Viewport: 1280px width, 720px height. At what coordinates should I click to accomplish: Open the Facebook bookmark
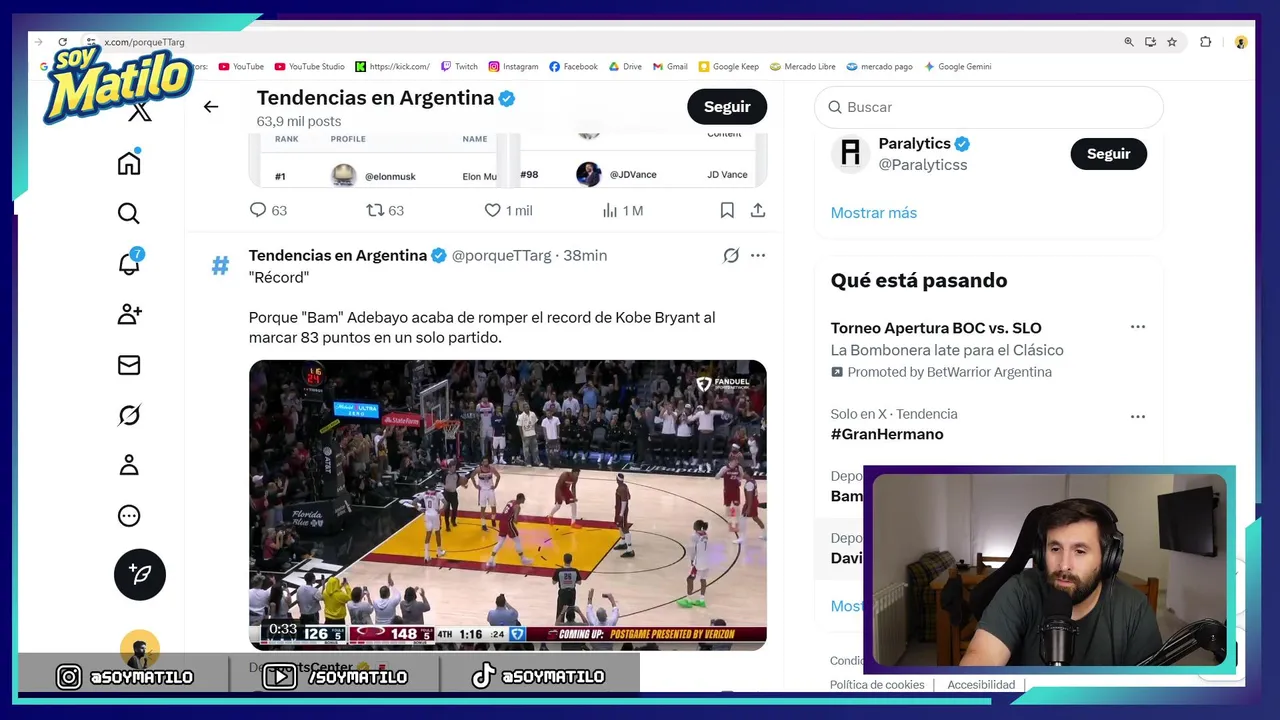coord(573,67)
